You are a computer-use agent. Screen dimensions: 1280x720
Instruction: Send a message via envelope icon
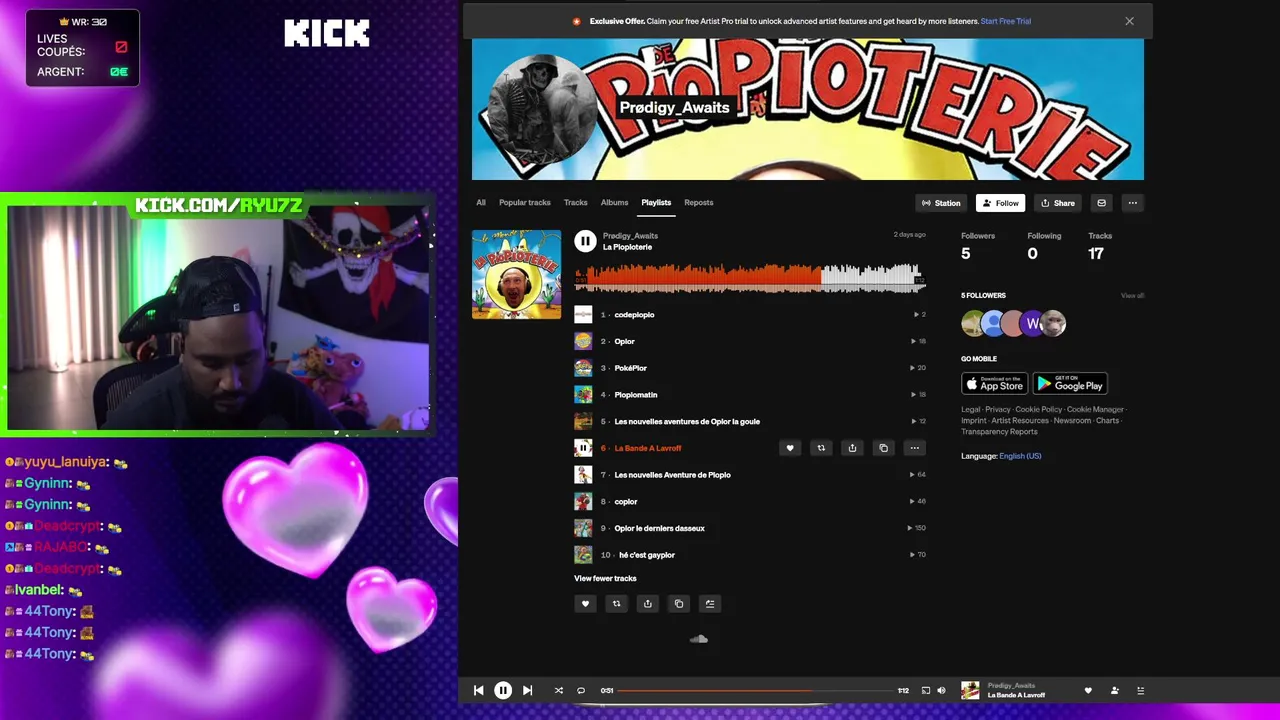tap(1101, 203)
